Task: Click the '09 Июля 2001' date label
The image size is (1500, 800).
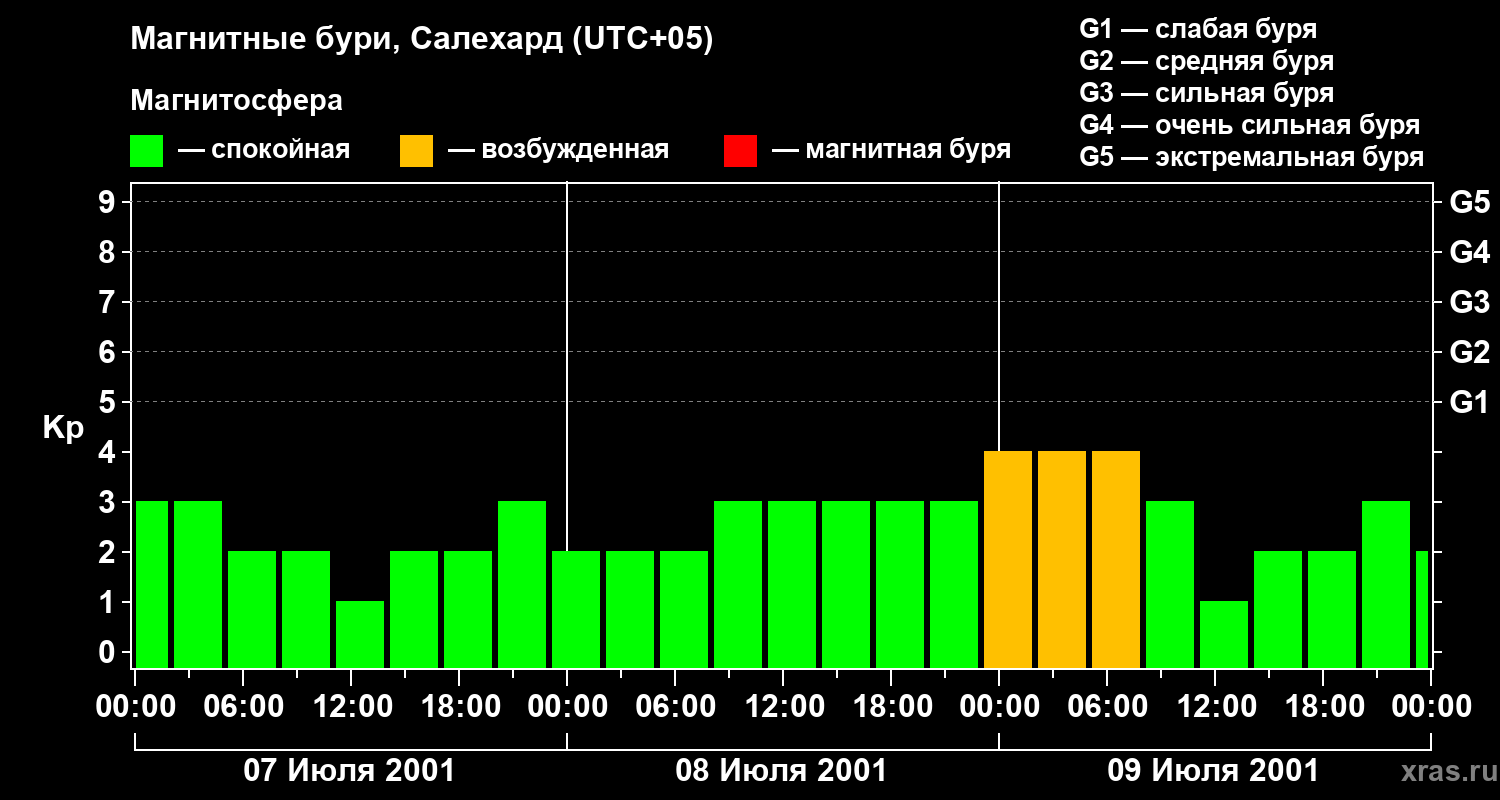Action: [1213, 771]
